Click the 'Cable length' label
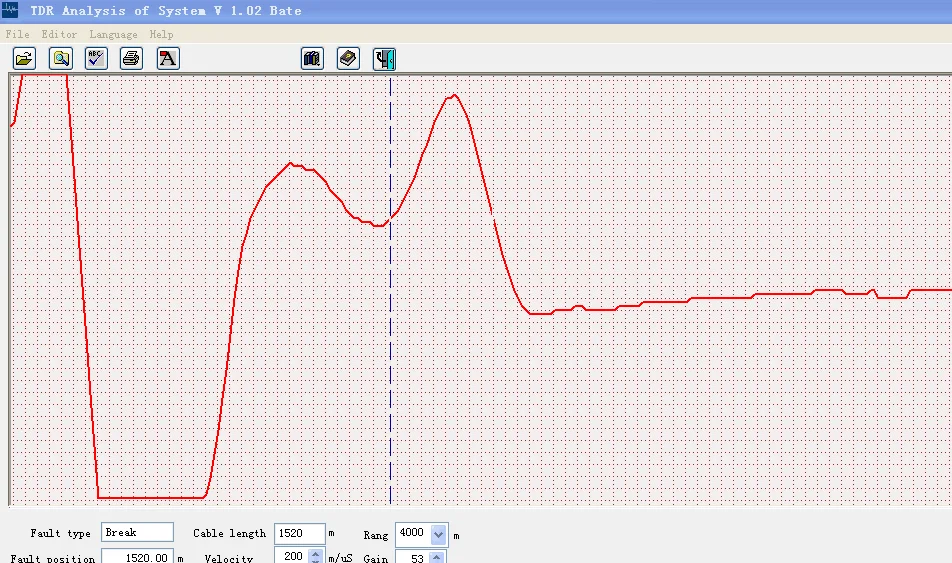The height and width of the screenshot is (563, 952). [x=230, y=533]
